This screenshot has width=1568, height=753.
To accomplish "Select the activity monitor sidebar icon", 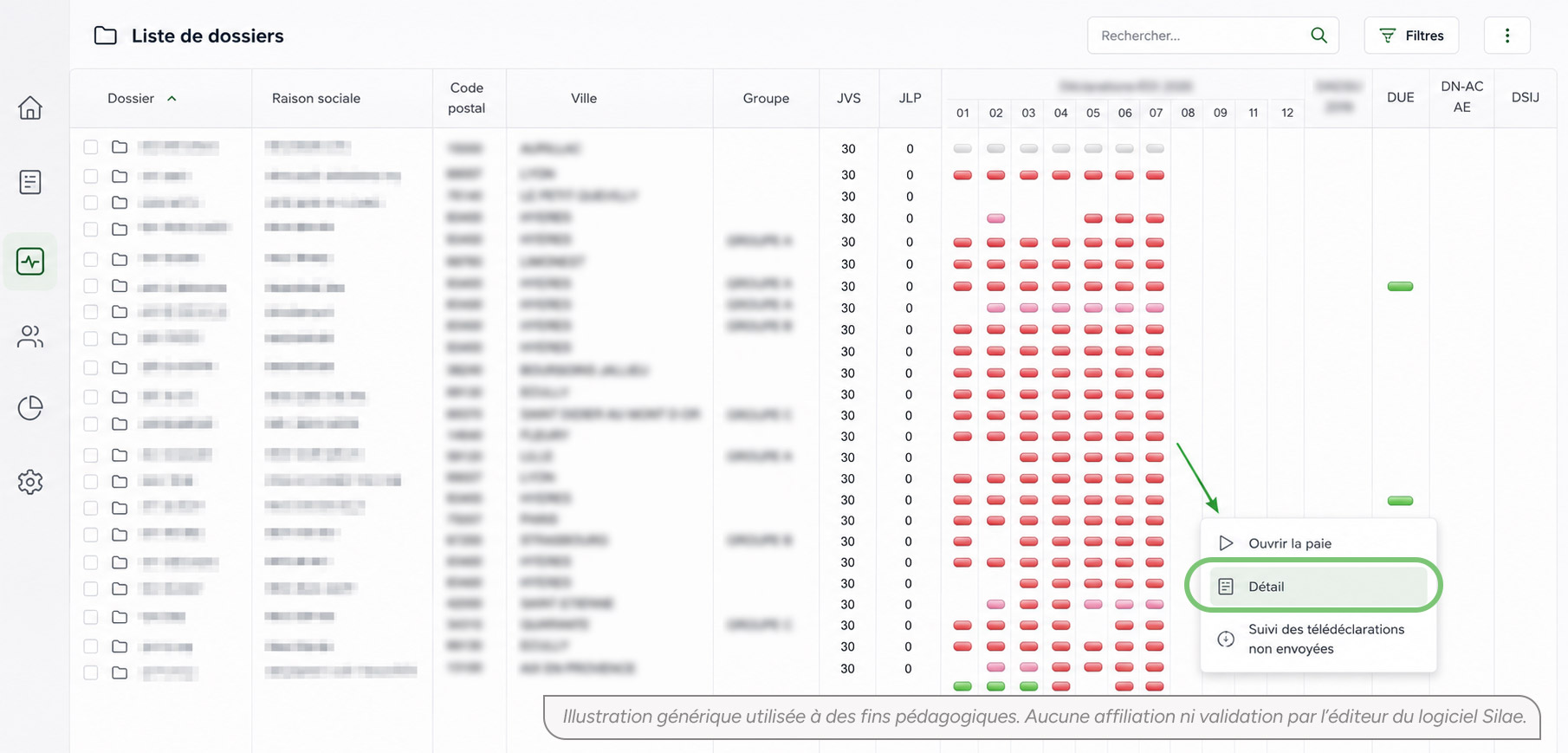I will tap(30, 261).
